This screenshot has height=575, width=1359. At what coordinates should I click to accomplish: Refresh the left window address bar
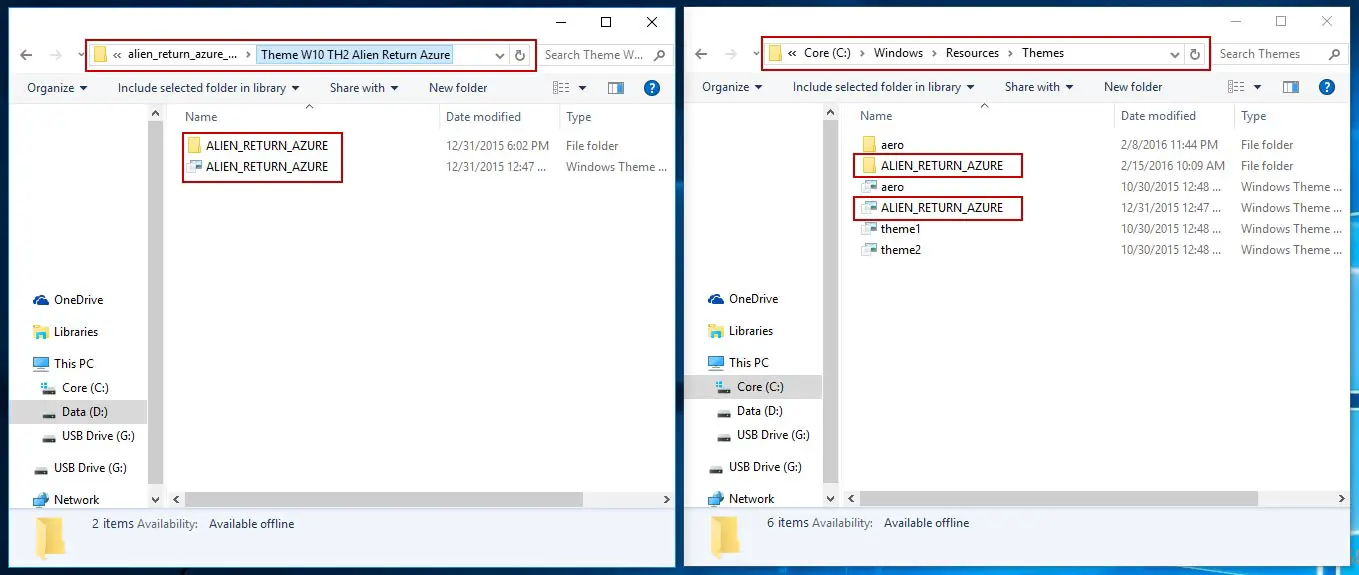[x=520, y=55]
